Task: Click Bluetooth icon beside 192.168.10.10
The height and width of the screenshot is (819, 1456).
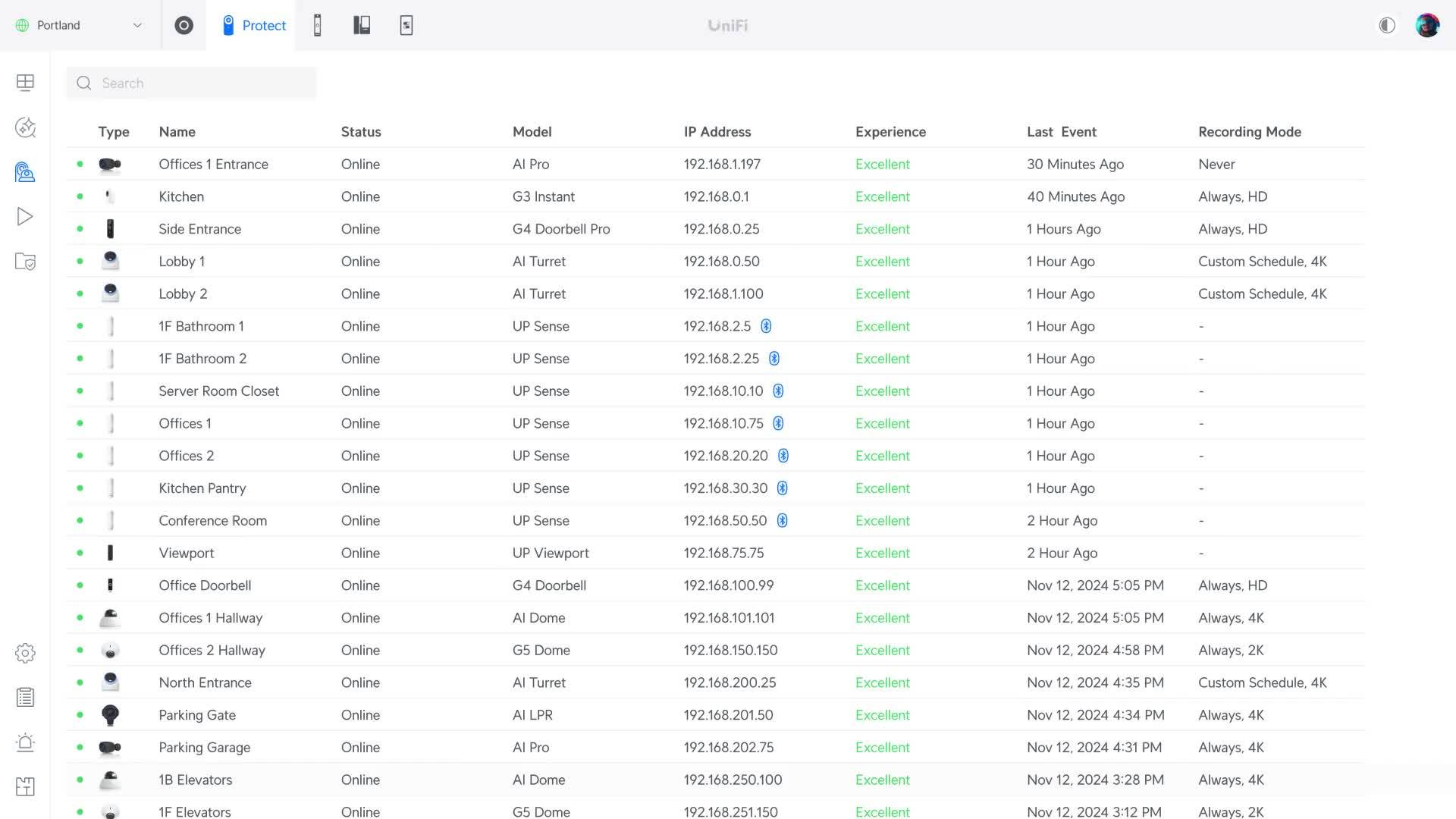Action: tap(778, 391)
